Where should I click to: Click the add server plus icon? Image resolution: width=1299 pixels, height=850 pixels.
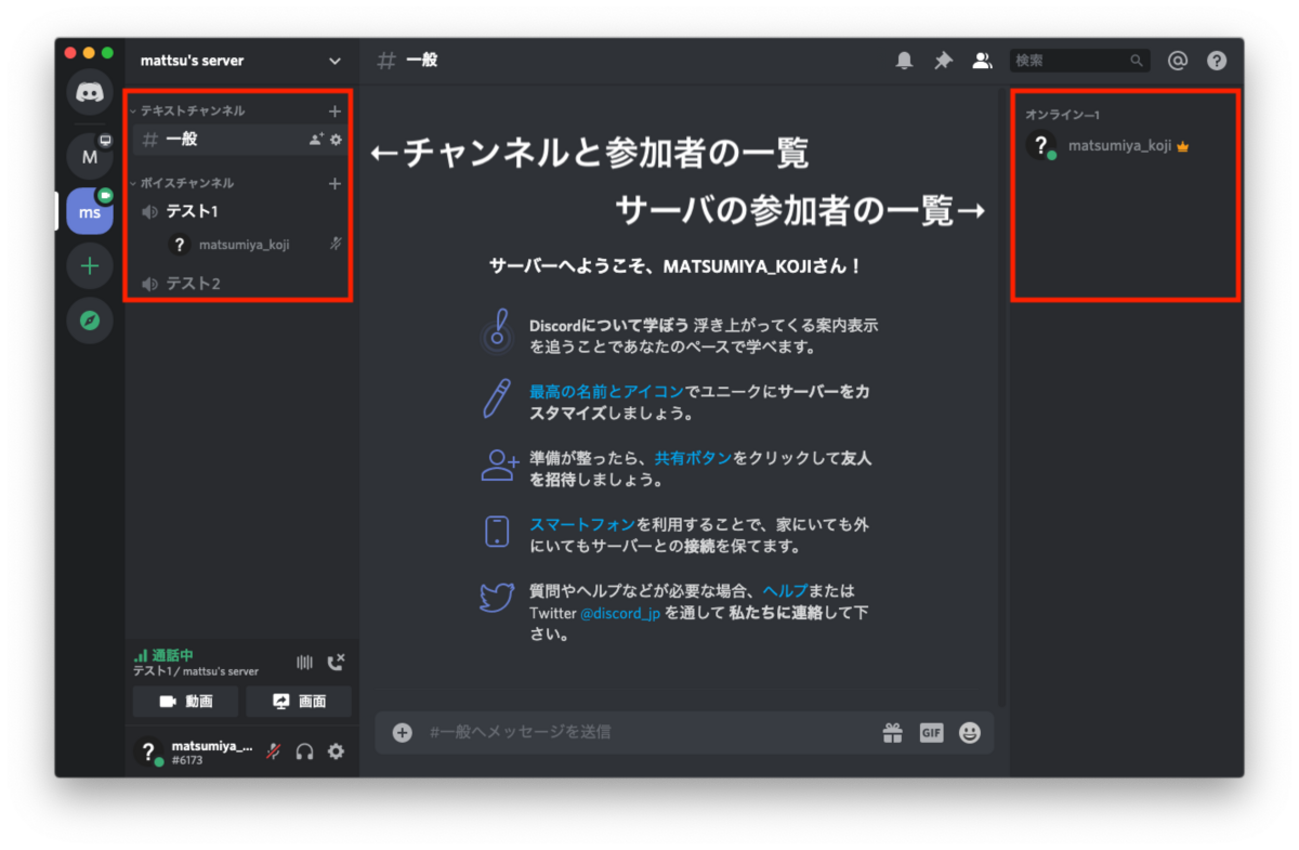tap(89, 266)
